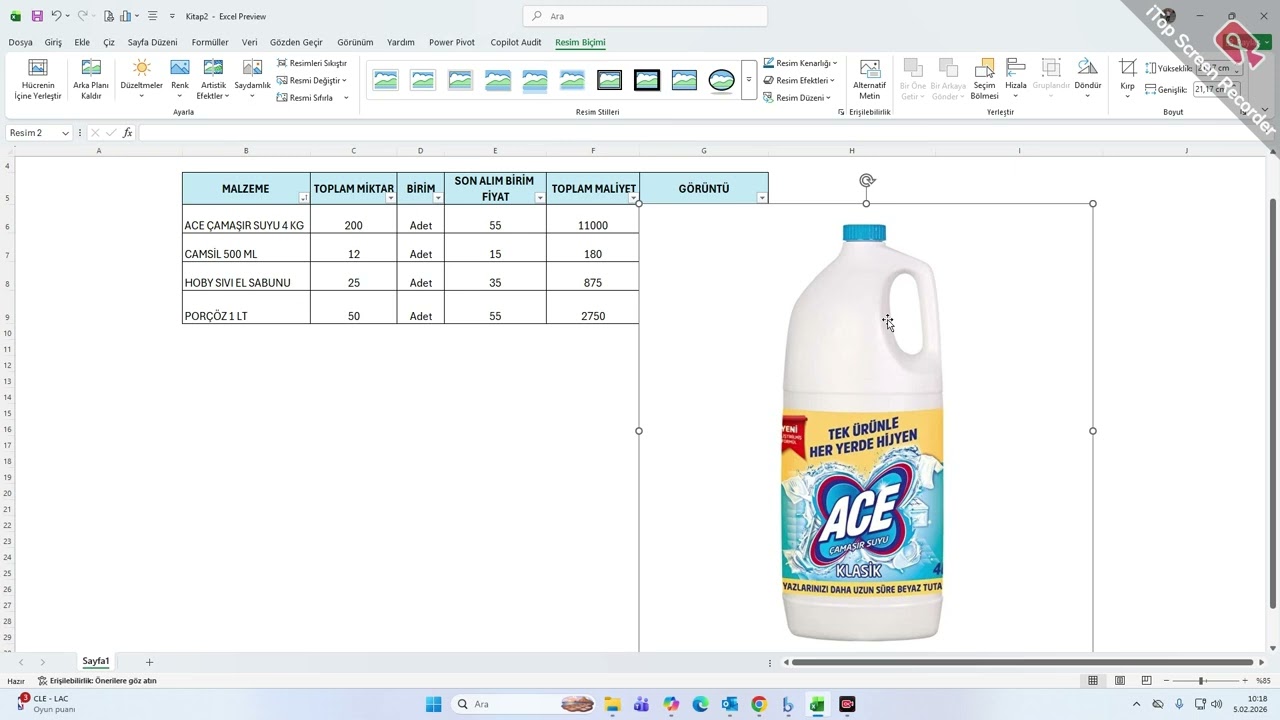Open the TOPLAM MİKTAR filter dropdown
This screenshot has height=720, width=1280.
(391, 198)
